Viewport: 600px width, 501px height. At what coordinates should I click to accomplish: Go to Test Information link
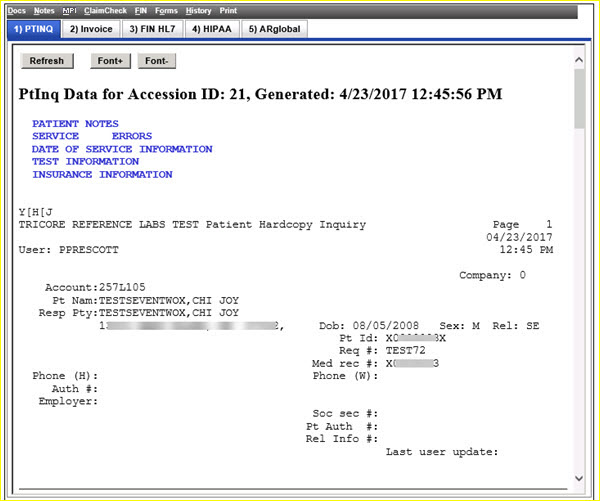(x=85, y=161)
